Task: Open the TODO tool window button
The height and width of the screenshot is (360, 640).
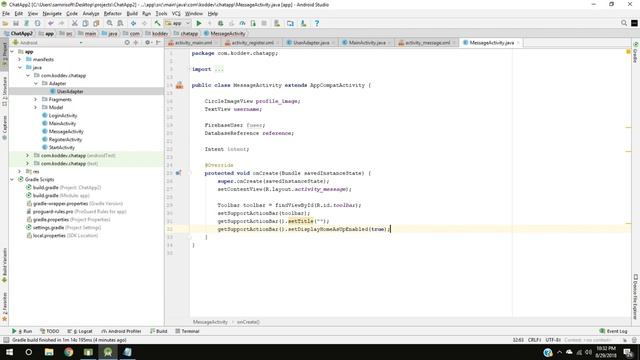Action: [50, 331]
